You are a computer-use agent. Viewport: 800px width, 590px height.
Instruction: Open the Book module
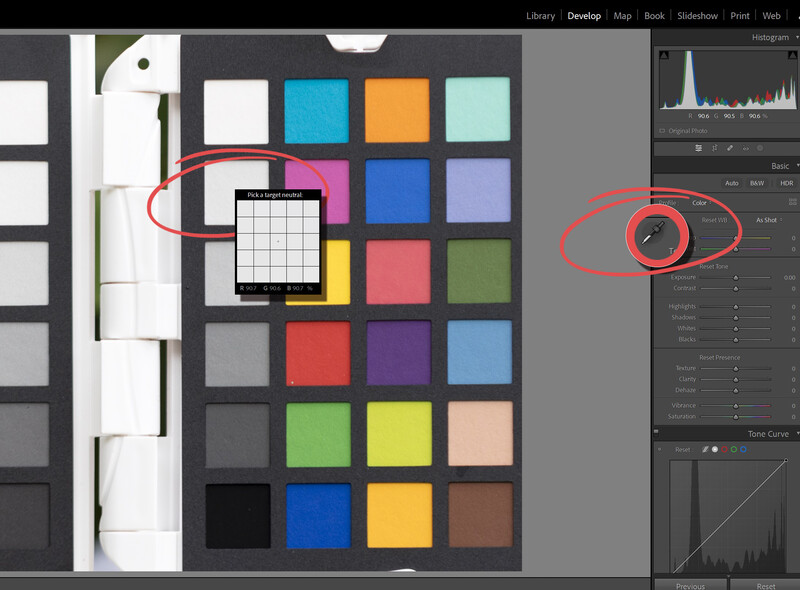[x=654, y=16]
